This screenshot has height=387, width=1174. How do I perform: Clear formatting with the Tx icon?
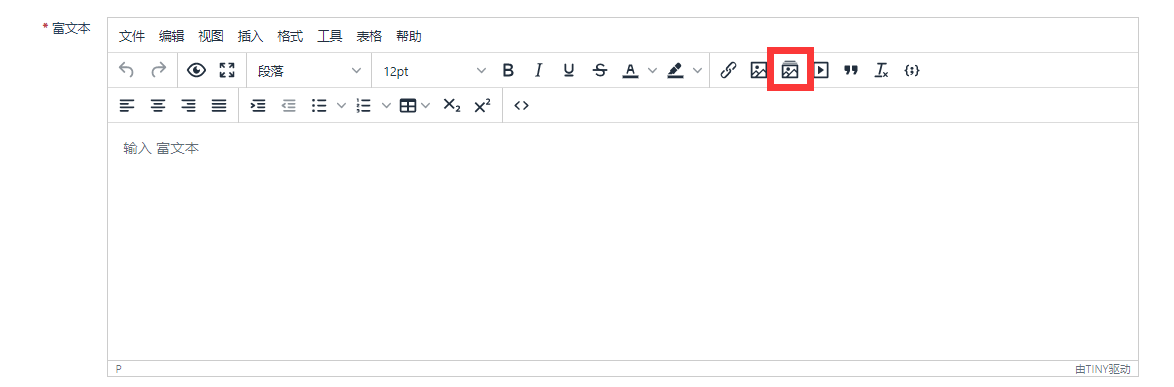[x=881, y=70]
